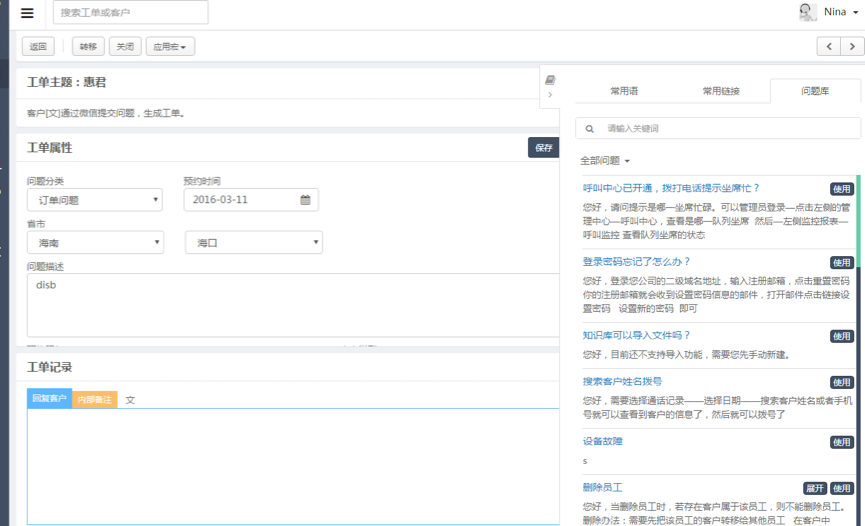Open the calendar icon for 预约时间
Screen dimensions: 865x526
305,200
